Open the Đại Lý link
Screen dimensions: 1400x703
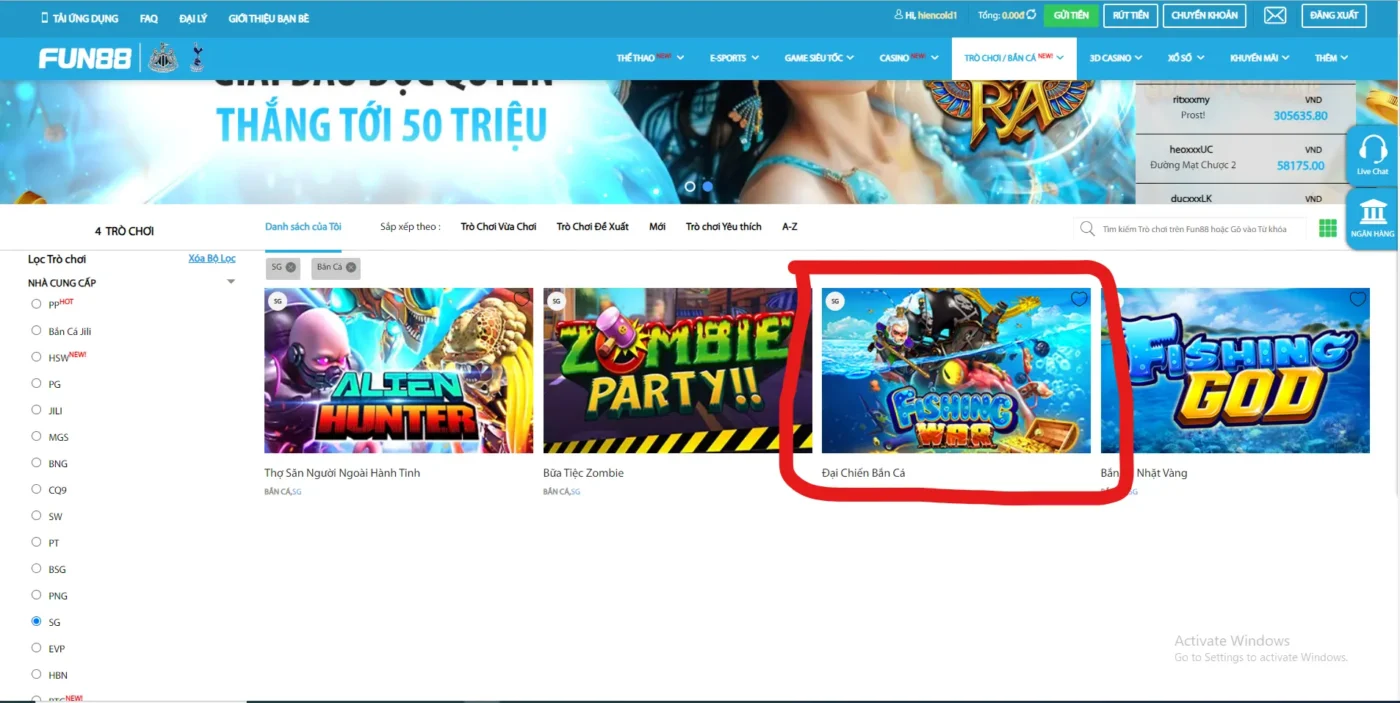193,18
